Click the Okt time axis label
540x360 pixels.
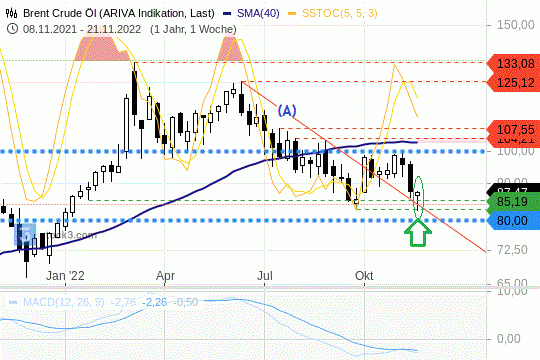[x=364, y=276]
